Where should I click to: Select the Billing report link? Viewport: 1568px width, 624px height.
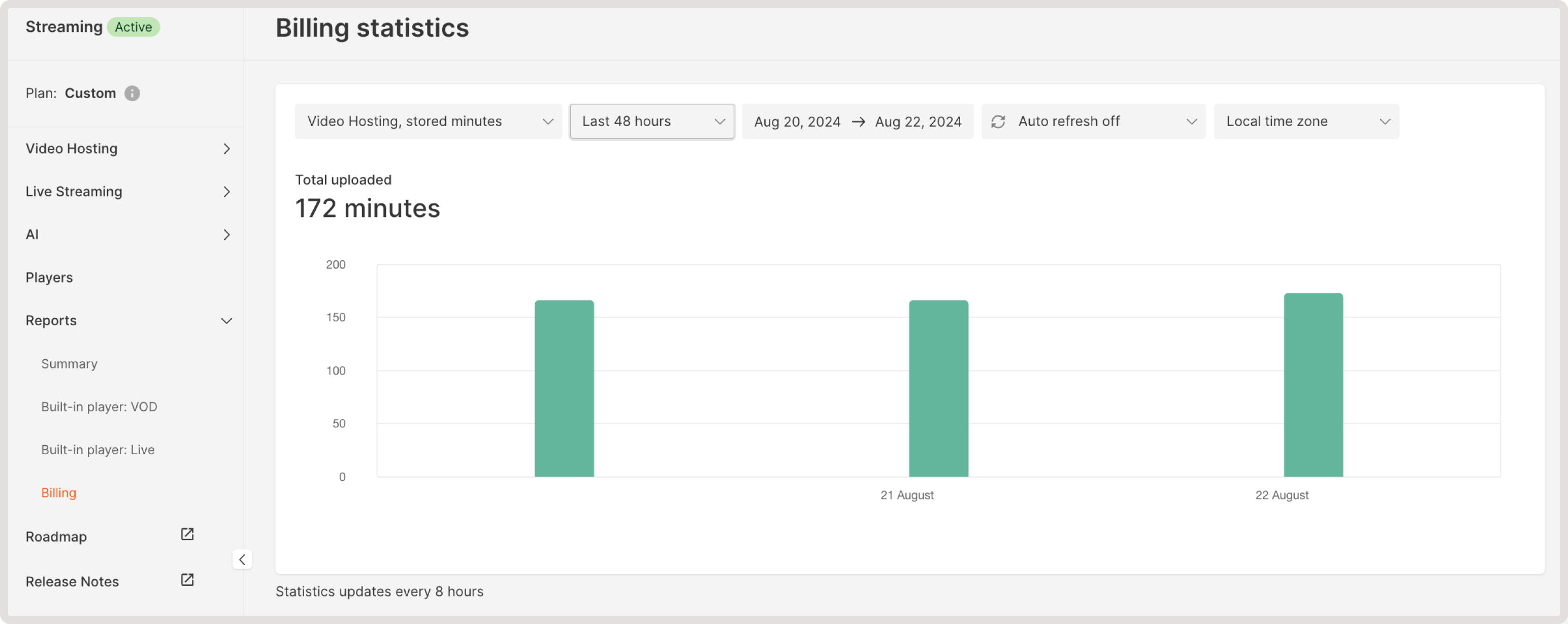(58, 492)
